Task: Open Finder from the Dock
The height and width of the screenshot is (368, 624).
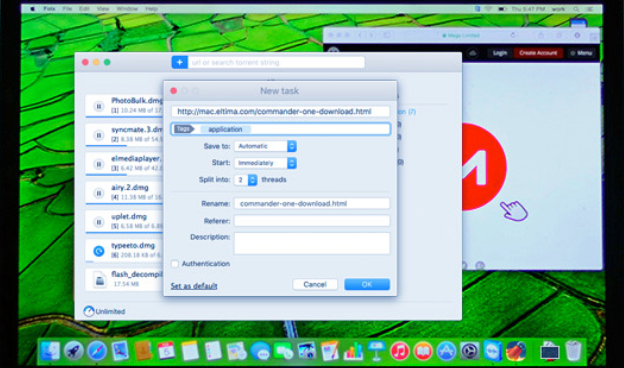Action: coord(50,351)
